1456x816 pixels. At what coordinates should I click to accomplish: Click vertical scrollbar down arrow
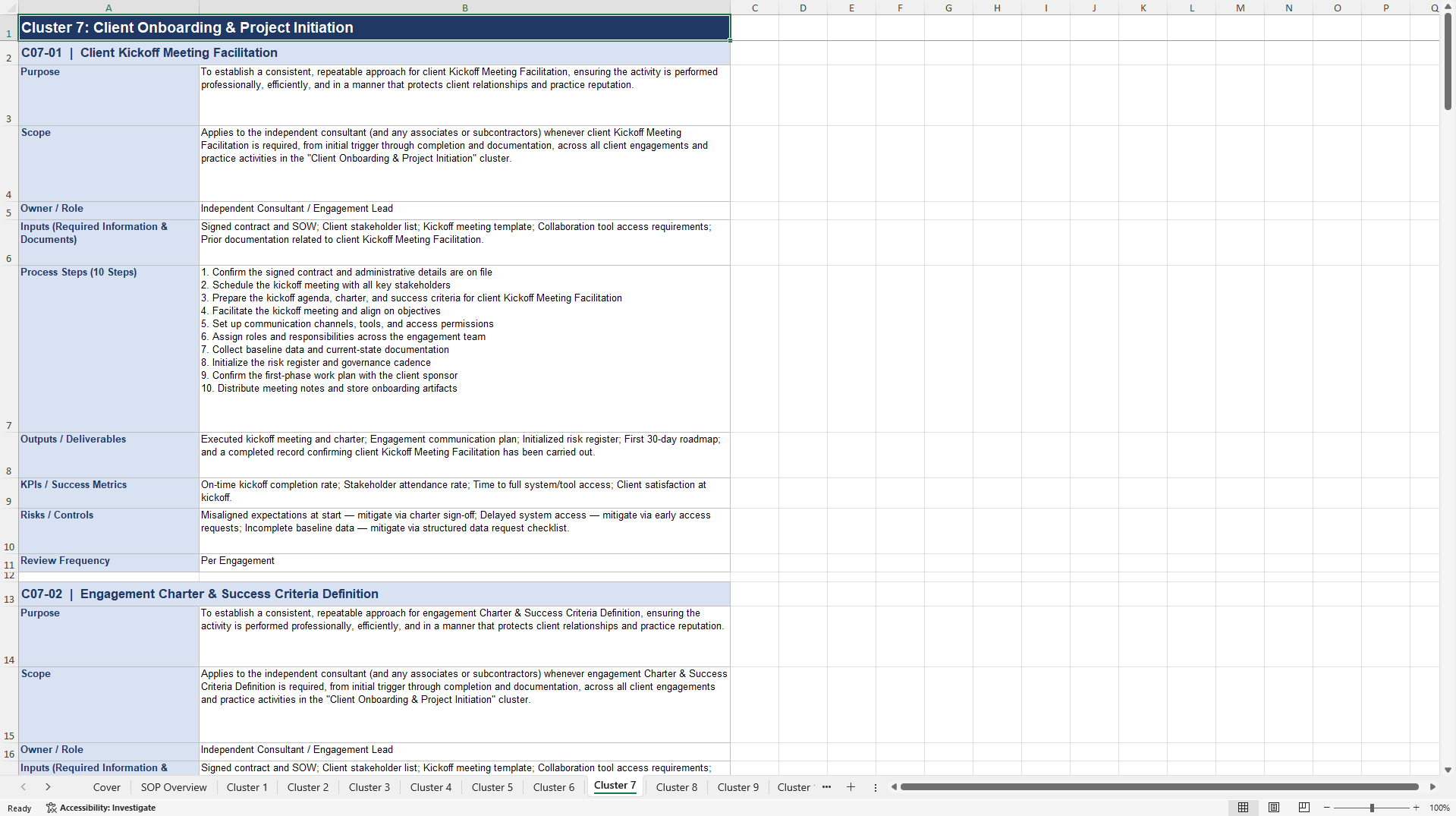point(1448,770)
